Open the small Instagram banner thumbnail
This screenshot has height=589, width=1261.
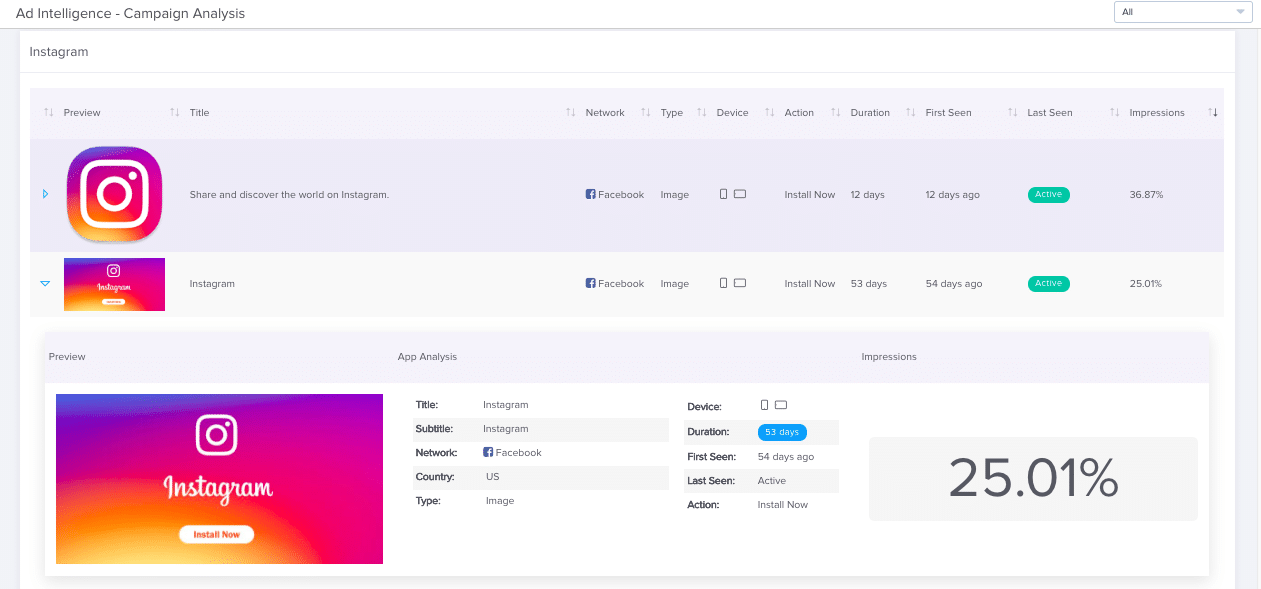click(114, 284)
